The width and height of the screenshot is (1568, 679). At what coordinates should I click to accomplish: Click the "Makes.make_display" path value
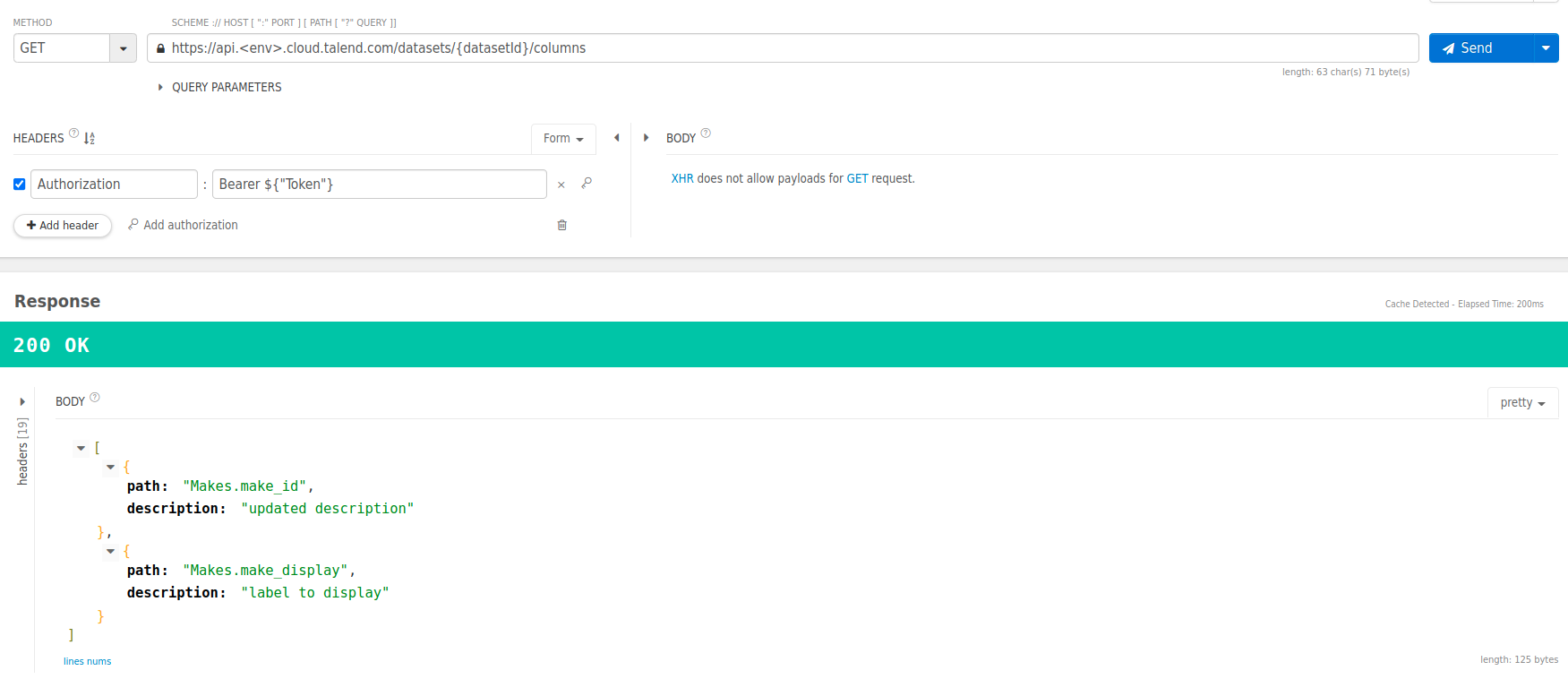[265, 571]
